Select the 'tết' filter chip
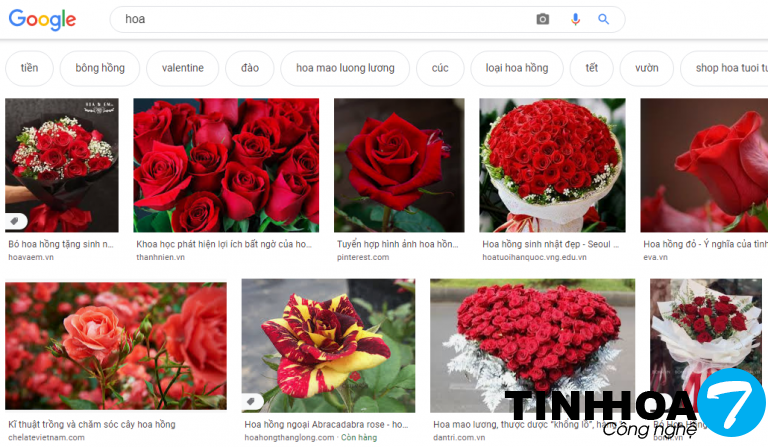The height and width of the screenshot is (447, 768). pos(592,68)
